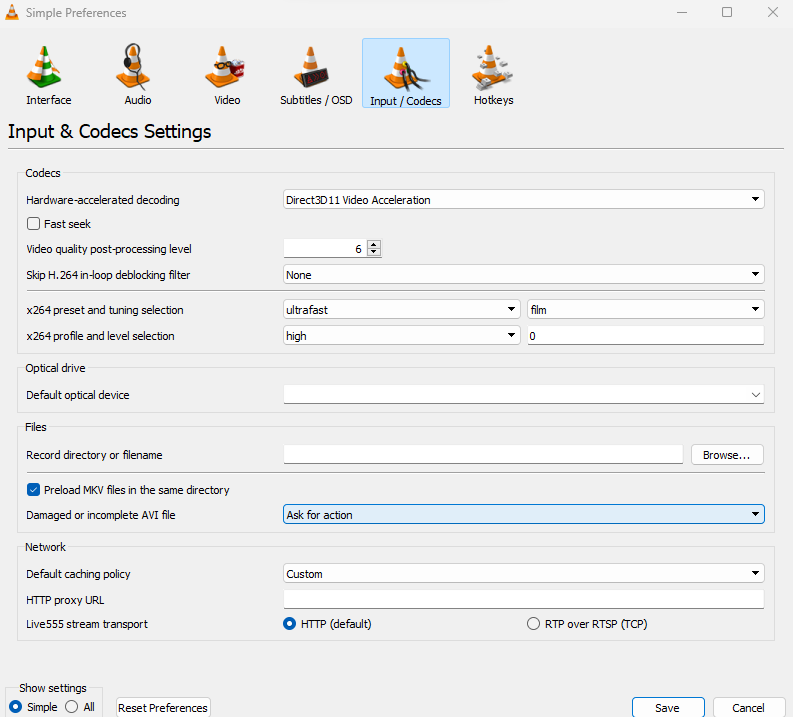Image resolution: width=793 pixels, height=717 pixels.
Task: Choose Simple show settings radio
Action: click(16, 706)
